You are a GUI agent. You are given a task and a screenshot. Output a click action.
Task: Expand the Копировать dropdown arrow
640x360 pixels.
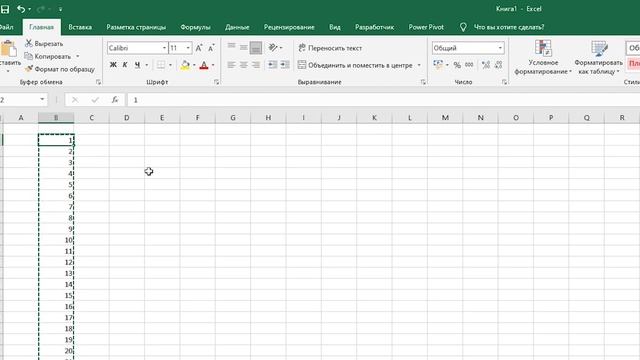click(x=78, y=56)
